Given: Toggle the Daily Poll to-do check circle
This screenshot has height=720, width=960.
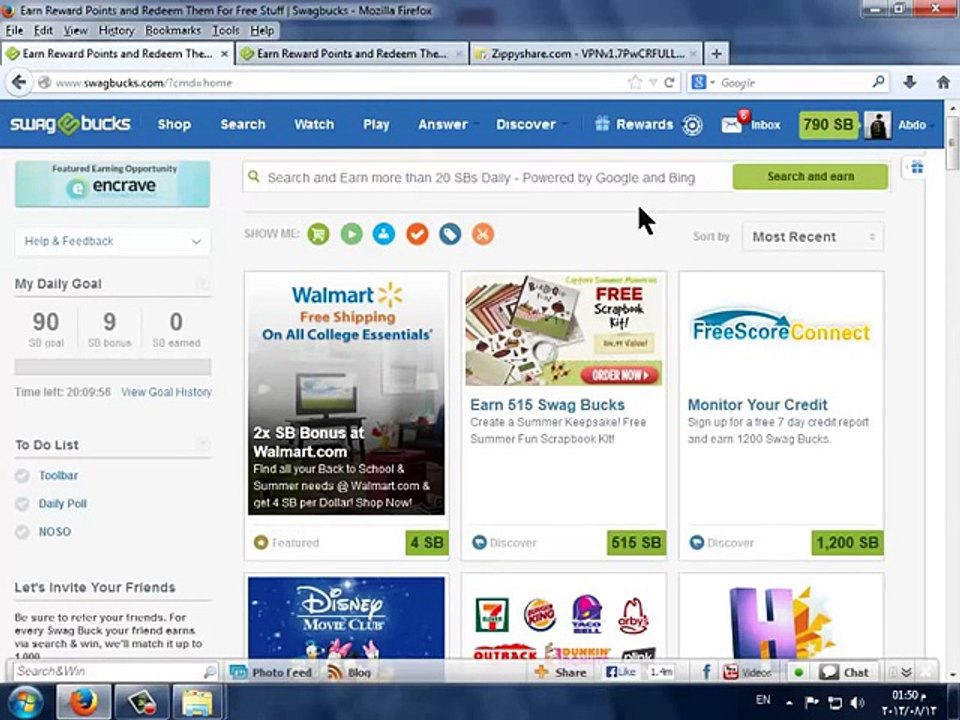Looking at the screenshot, I should [x=22, y=504].
